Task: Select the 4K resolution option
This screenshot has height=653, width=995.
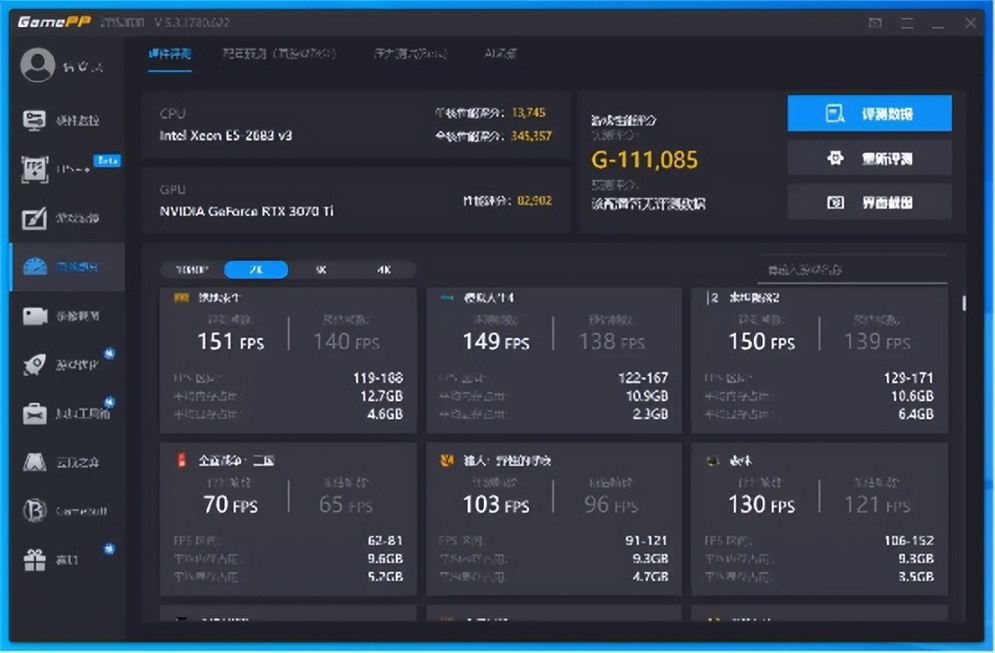Action: 384,270
